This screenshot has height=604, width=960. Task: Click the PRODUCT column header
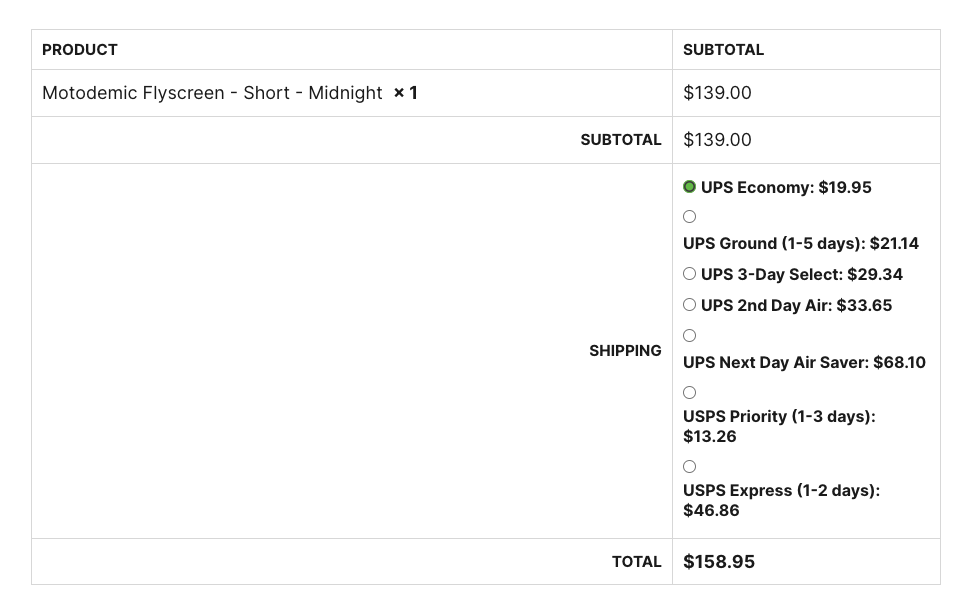(79, 49)
